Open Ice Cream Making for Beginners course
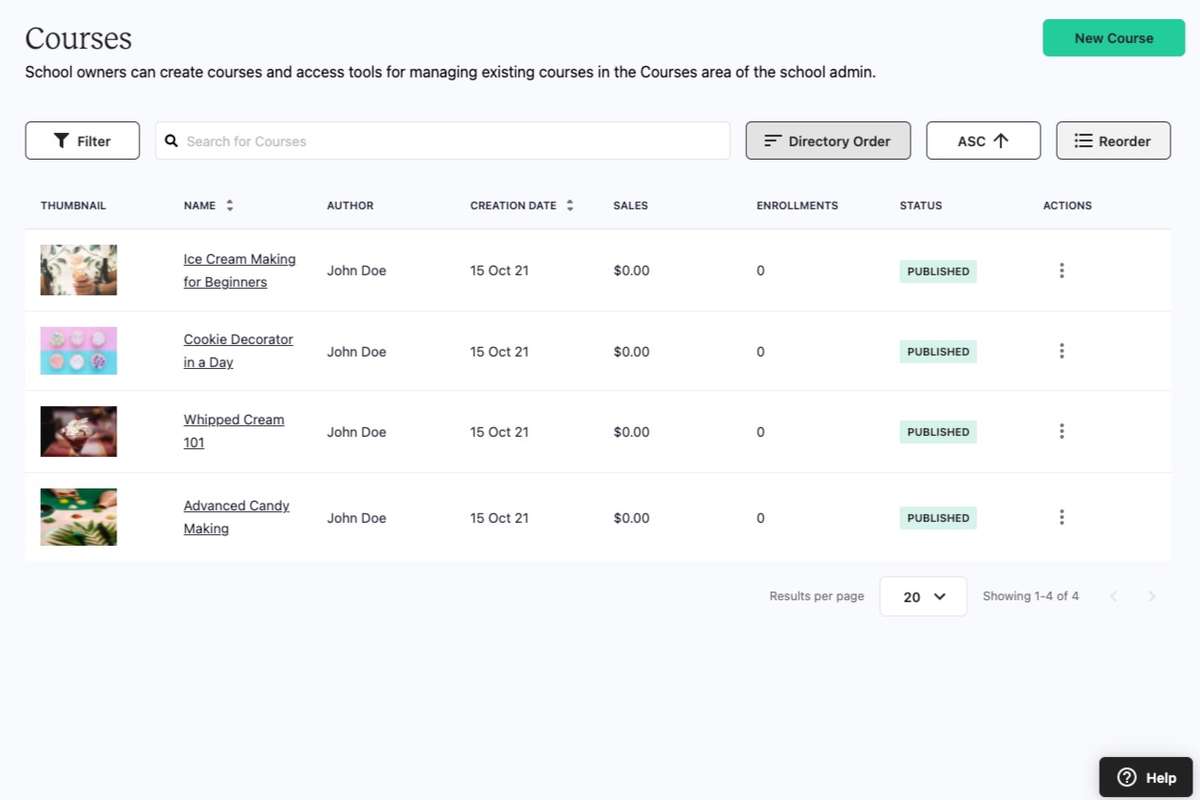The height and width of the screenshot is (800, 1200). [x=240, y=271]
